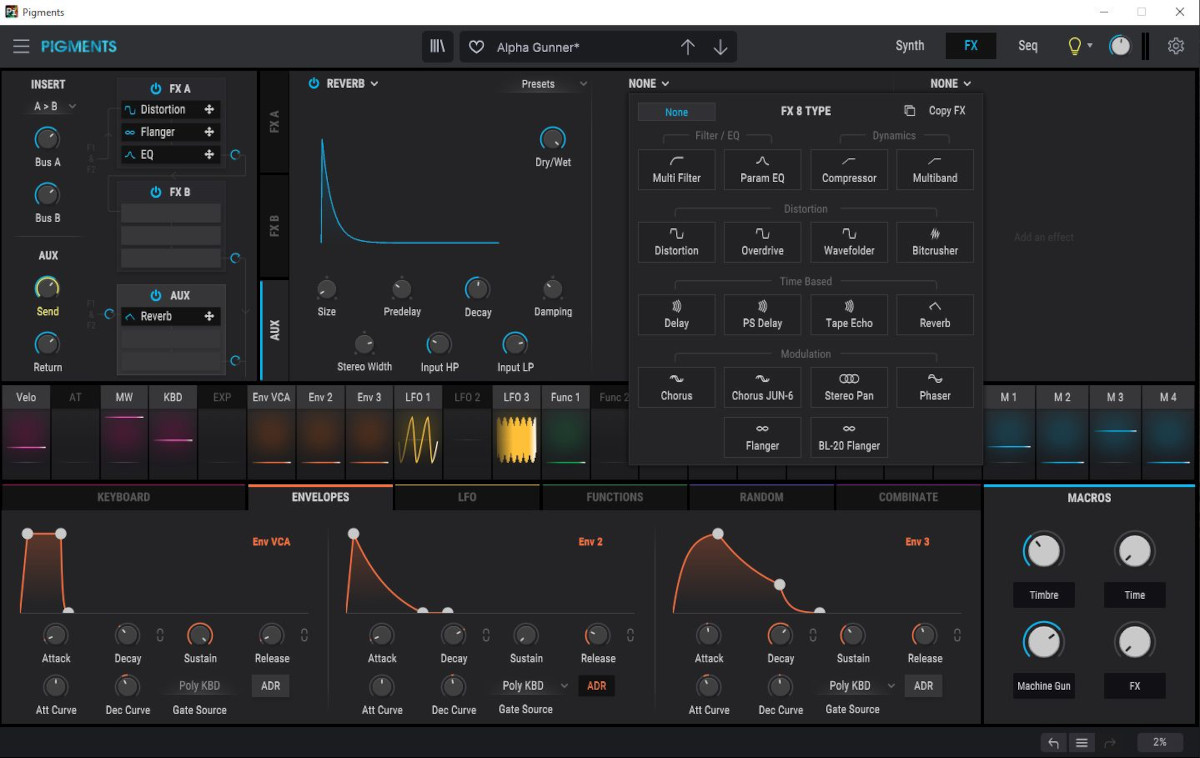This screenshot has width=1200, height=758.
Task: Toggle ADR mode for Env 2
Action: tap(597, 686)
